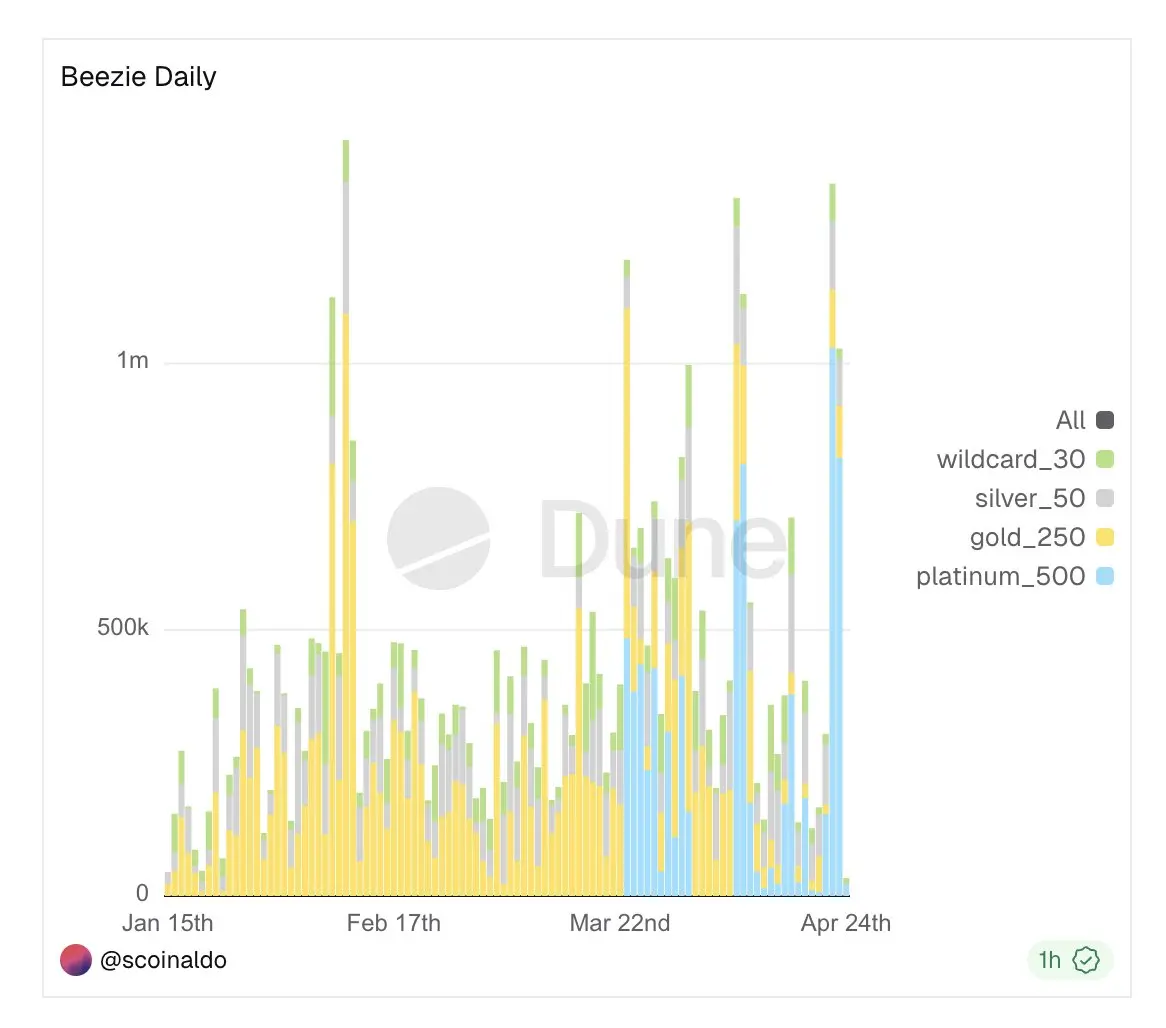Screen dimensions: 1166x1028
Task: Click the Jan 15th x-axis label
Action: coord(168,923)
